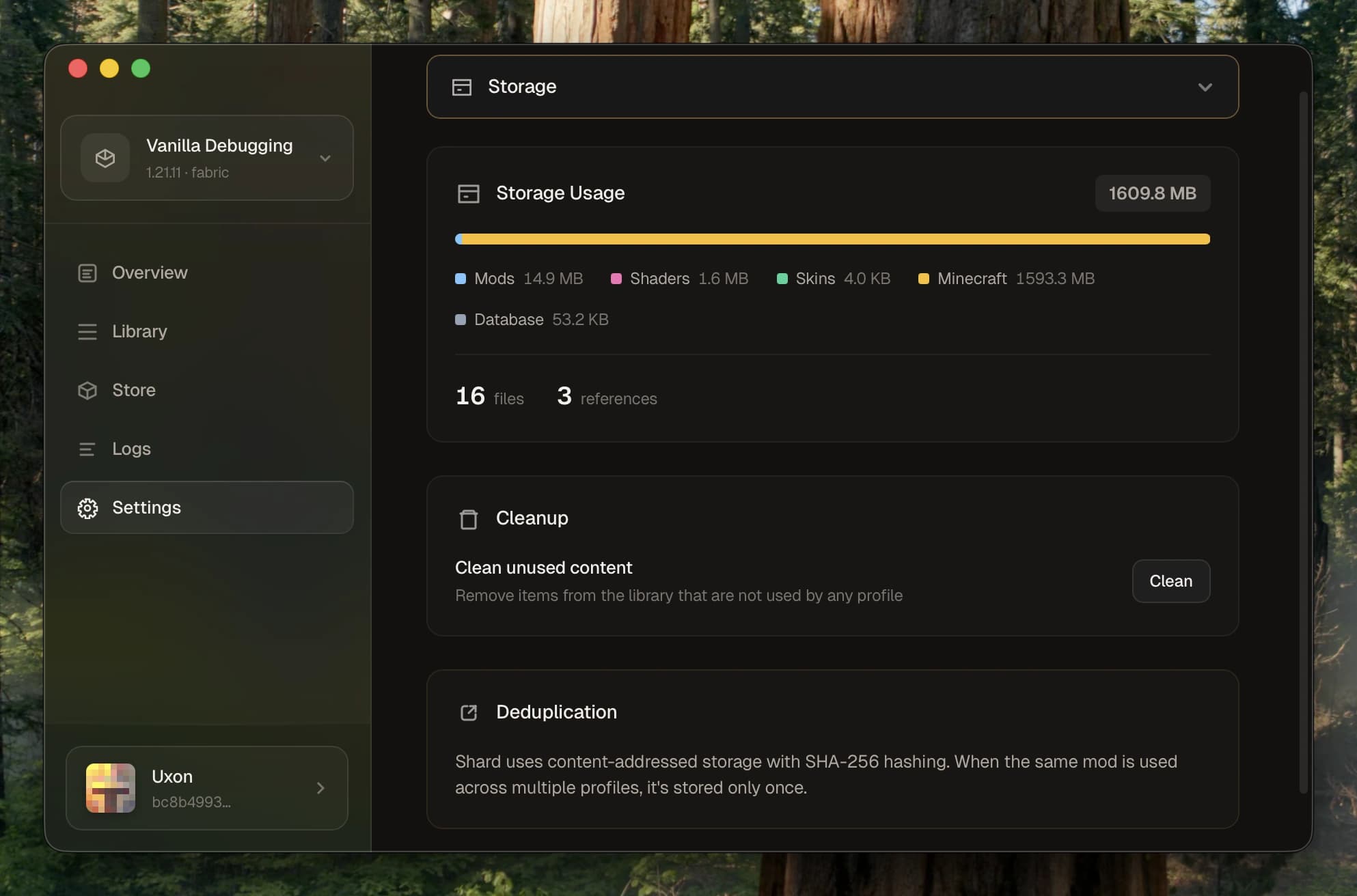
Task: Select the Library icon in the sidebar
Action: [x=87, y=331]
